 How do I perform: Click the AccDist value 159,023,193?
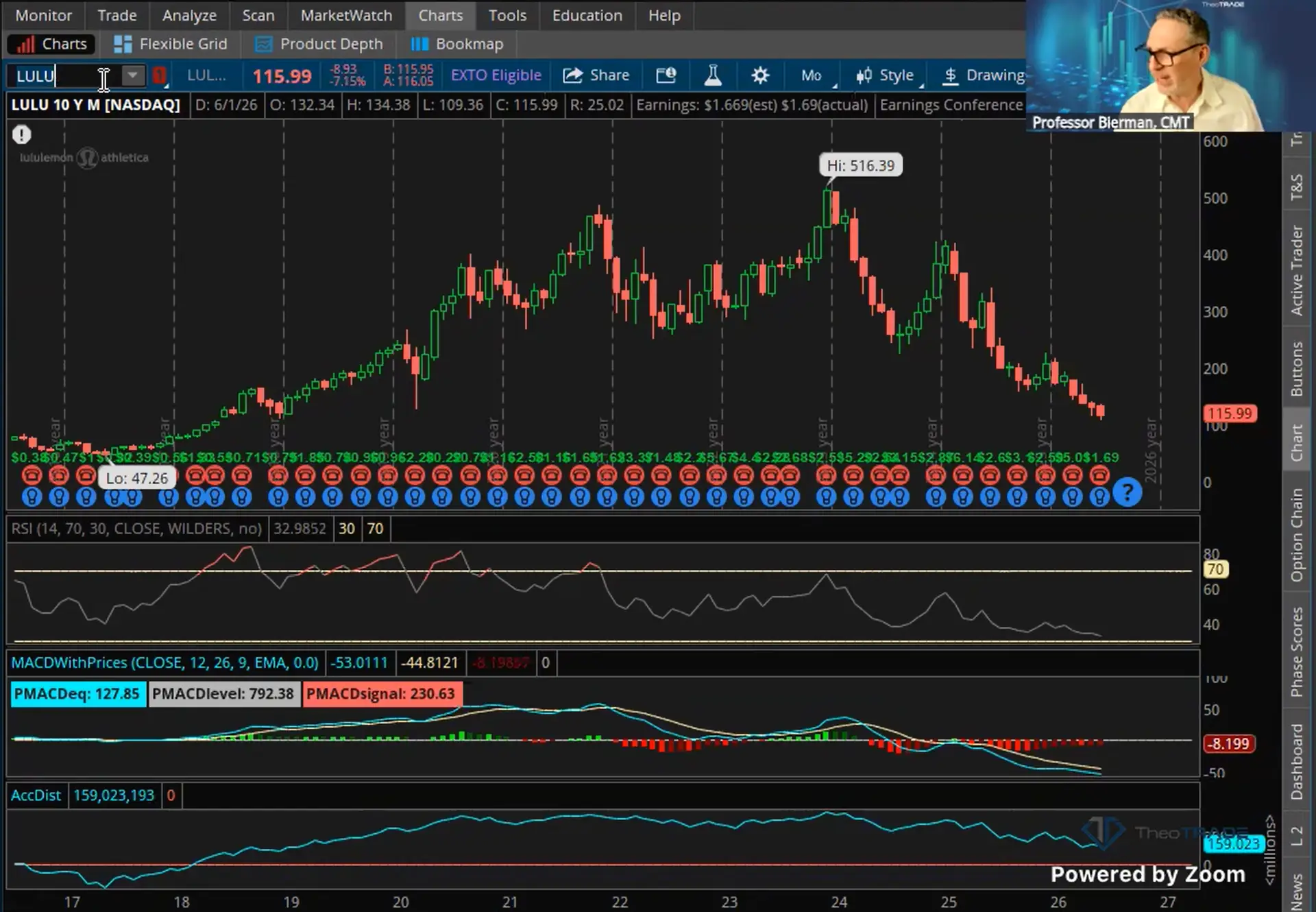point(114,795)
